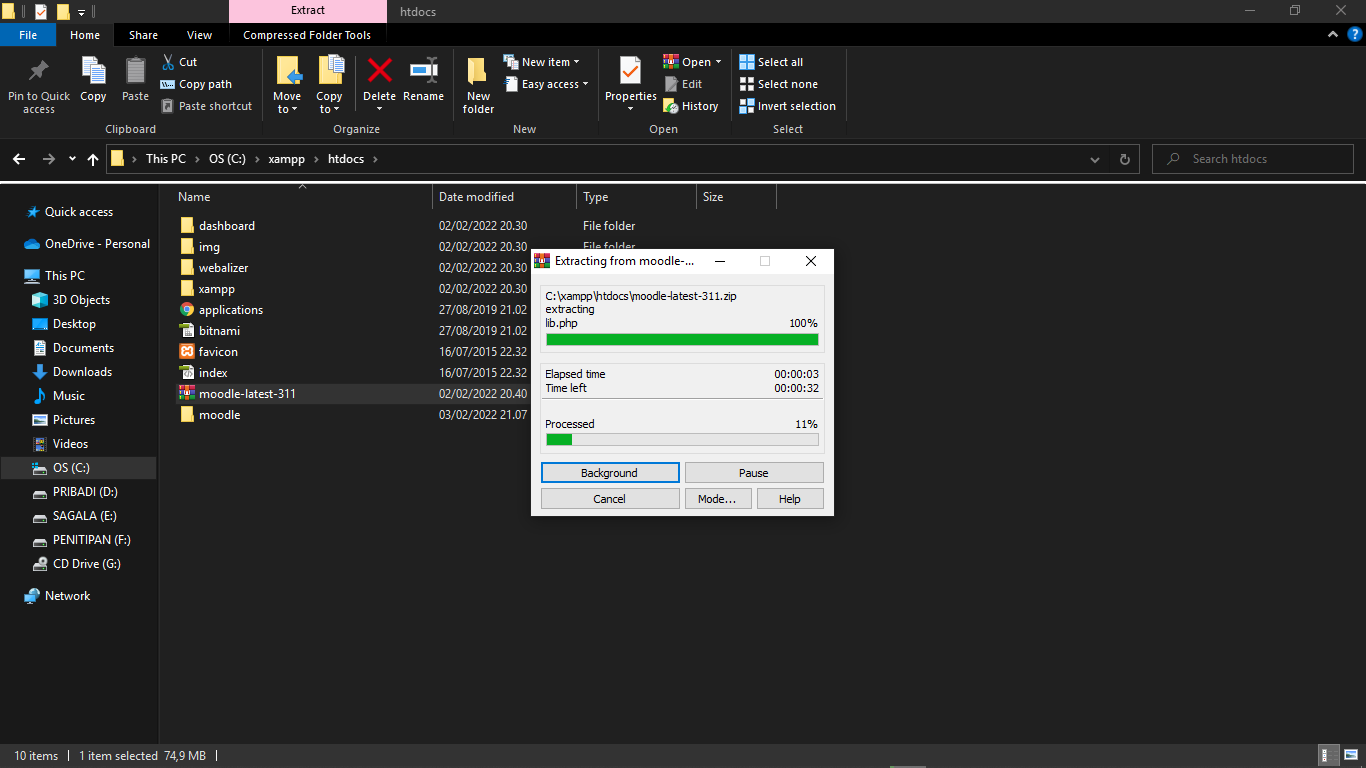Click the Cut scissors button
Screen dimensions: 1366x768
(x=180, y=62)
